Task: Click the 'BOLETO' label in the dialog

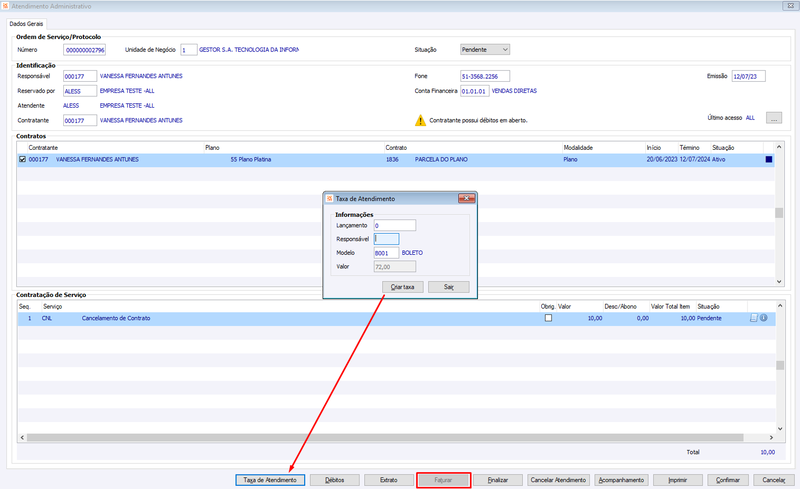Action: tap(412, 253)
